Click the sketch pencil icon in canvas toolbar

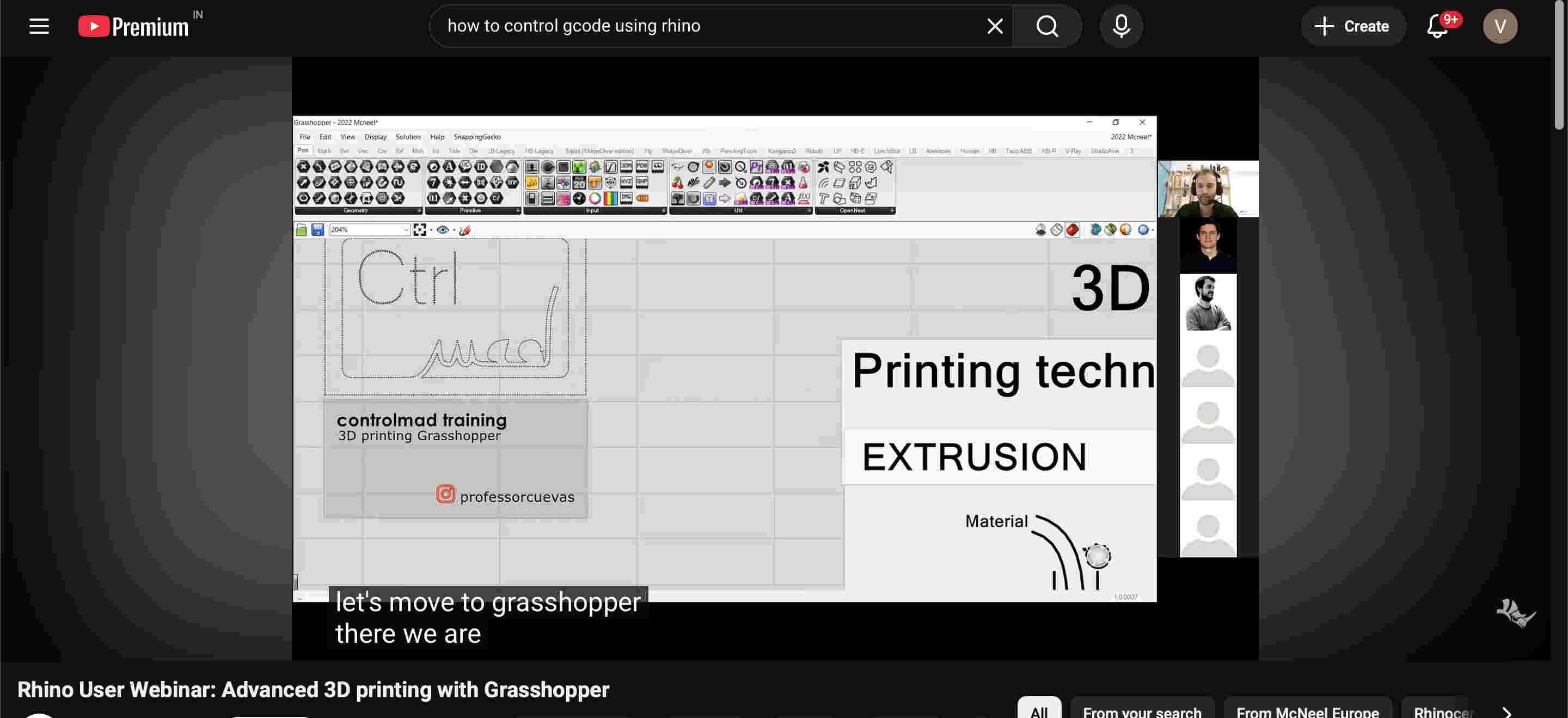[x=465, y=229]
